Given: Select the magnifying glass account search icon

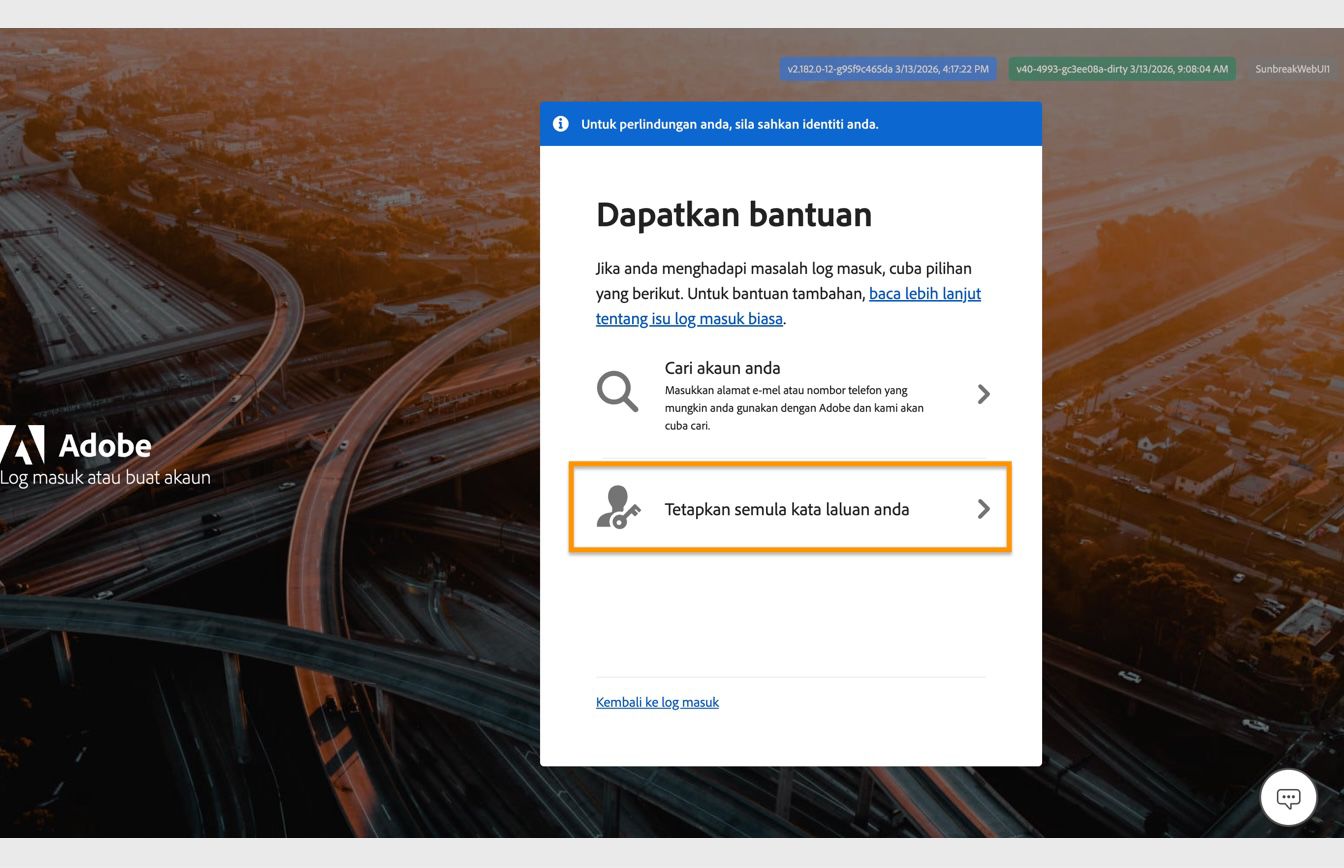Looking at the screenshot, I should pyautogui.click(x=617, y=391).
